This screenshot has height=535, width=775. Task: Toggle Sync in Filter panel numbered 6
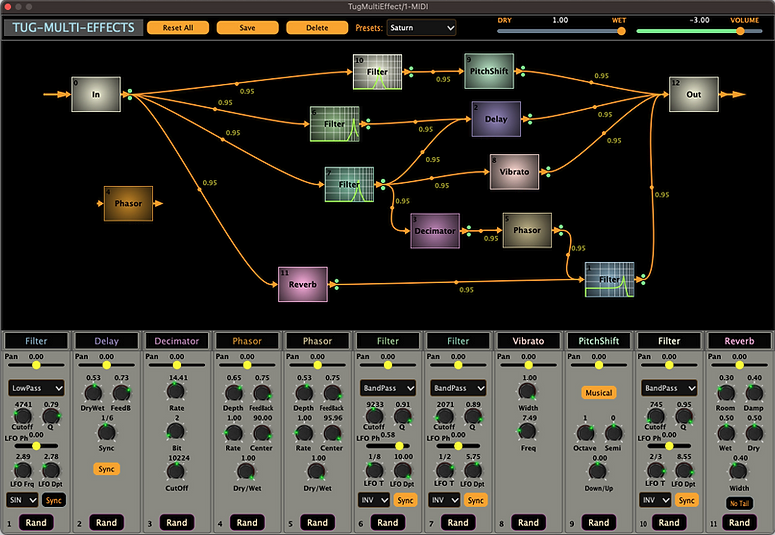click(x=405, y=500)
